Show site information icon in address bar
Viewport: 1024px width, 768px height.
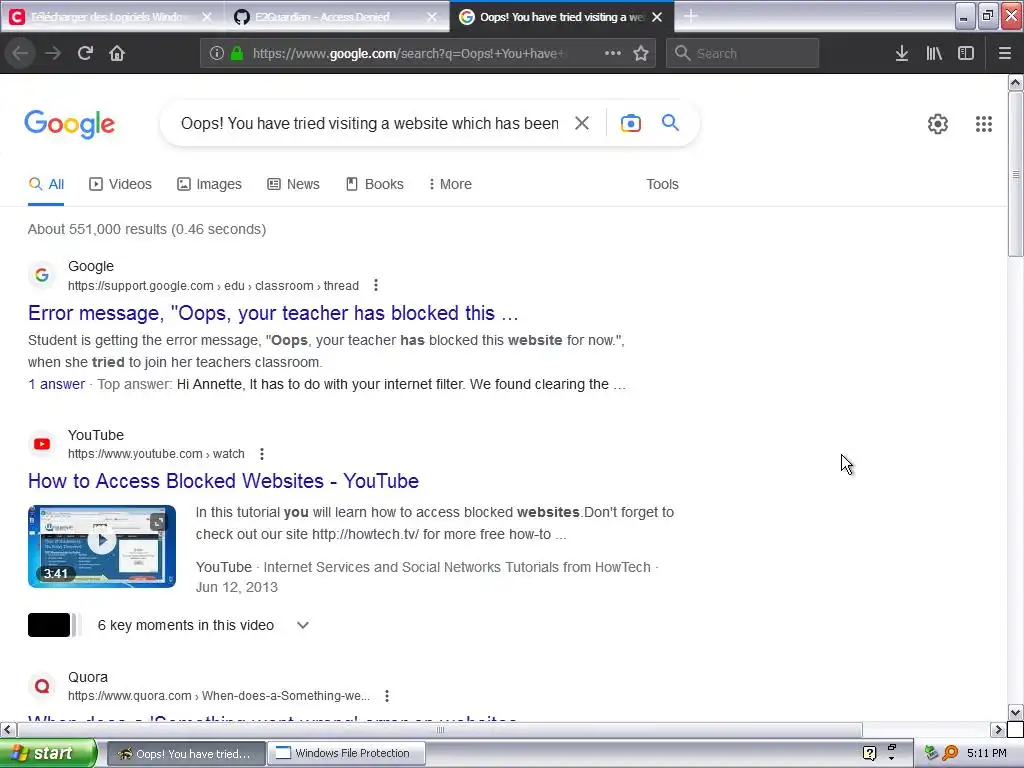point(216,53)
